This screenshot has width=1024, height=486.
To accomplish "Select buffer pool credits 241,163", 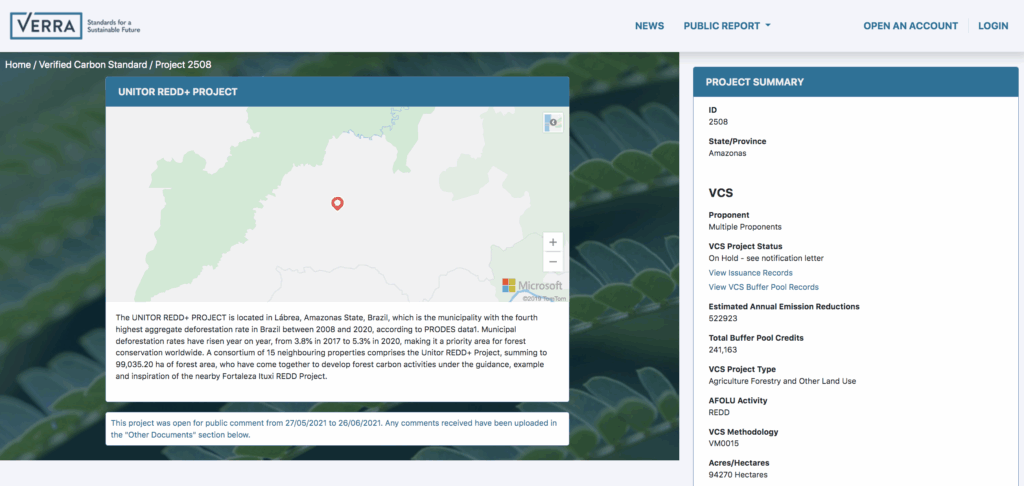I will click(724, 351).
